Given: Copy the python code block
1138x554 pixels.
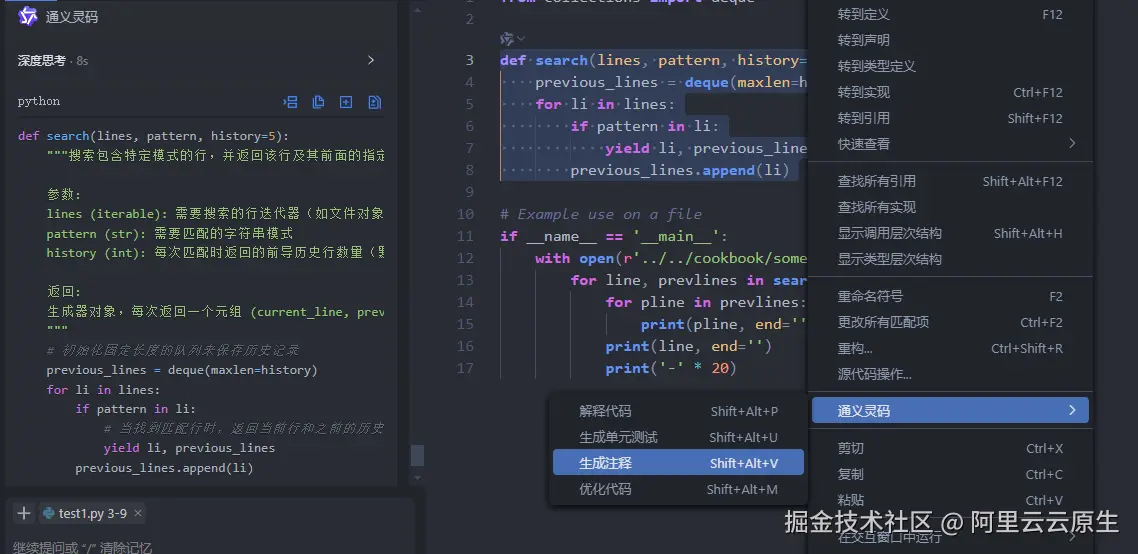Looking at the screenshot, I should click(x=318, y=102).
